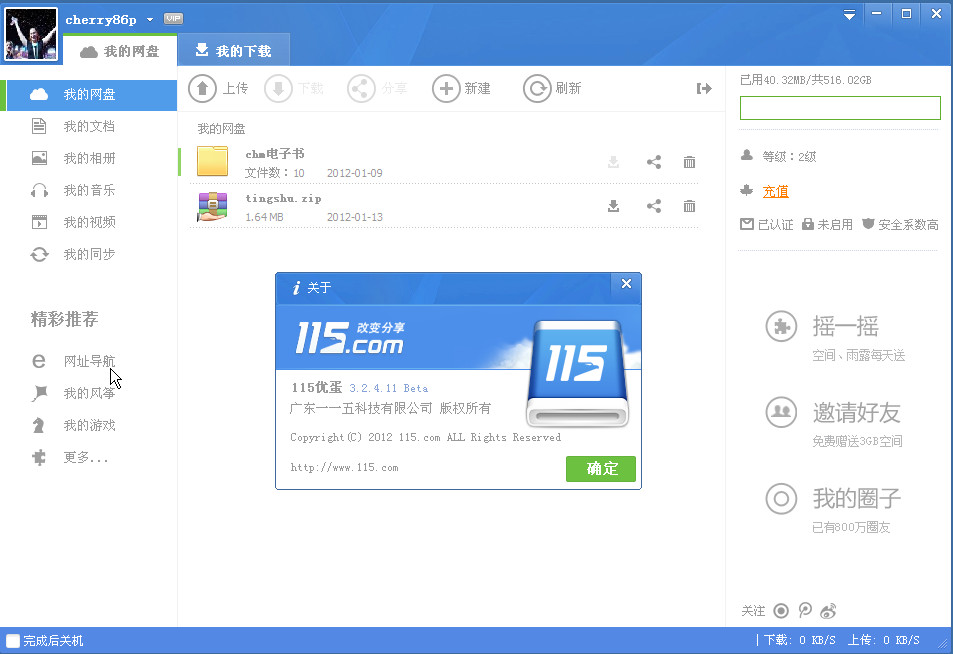Click the 充值 recharge link
The width and height of the screenshot is (953, 654).
(776, 191)
